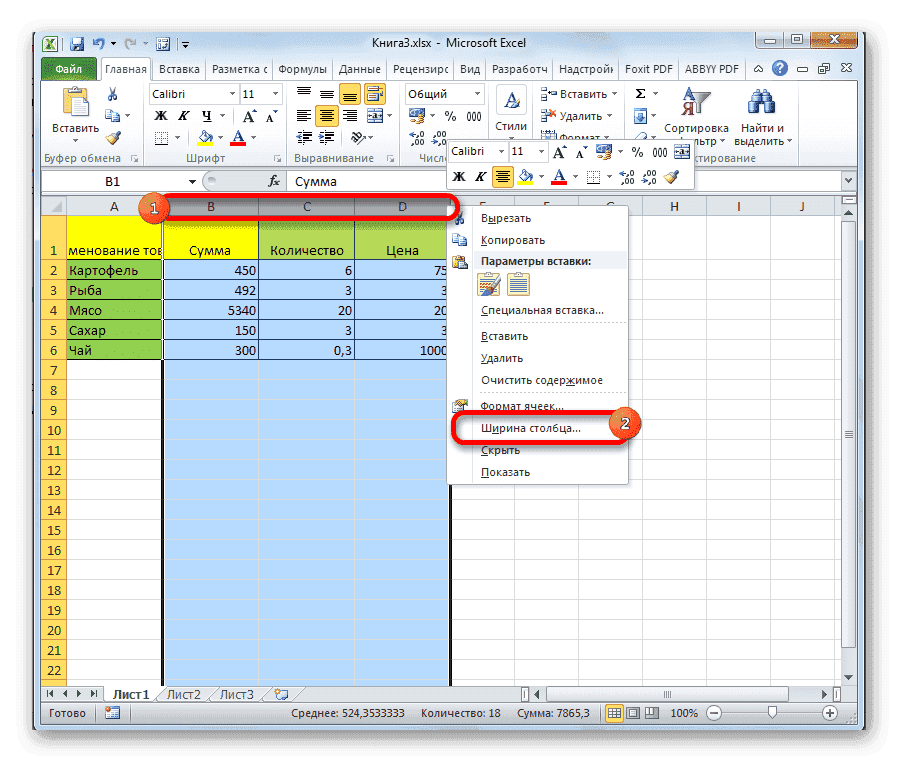Click the insert new worksheet tab icon
Screen dimensions: 898x762
(281, 694)
